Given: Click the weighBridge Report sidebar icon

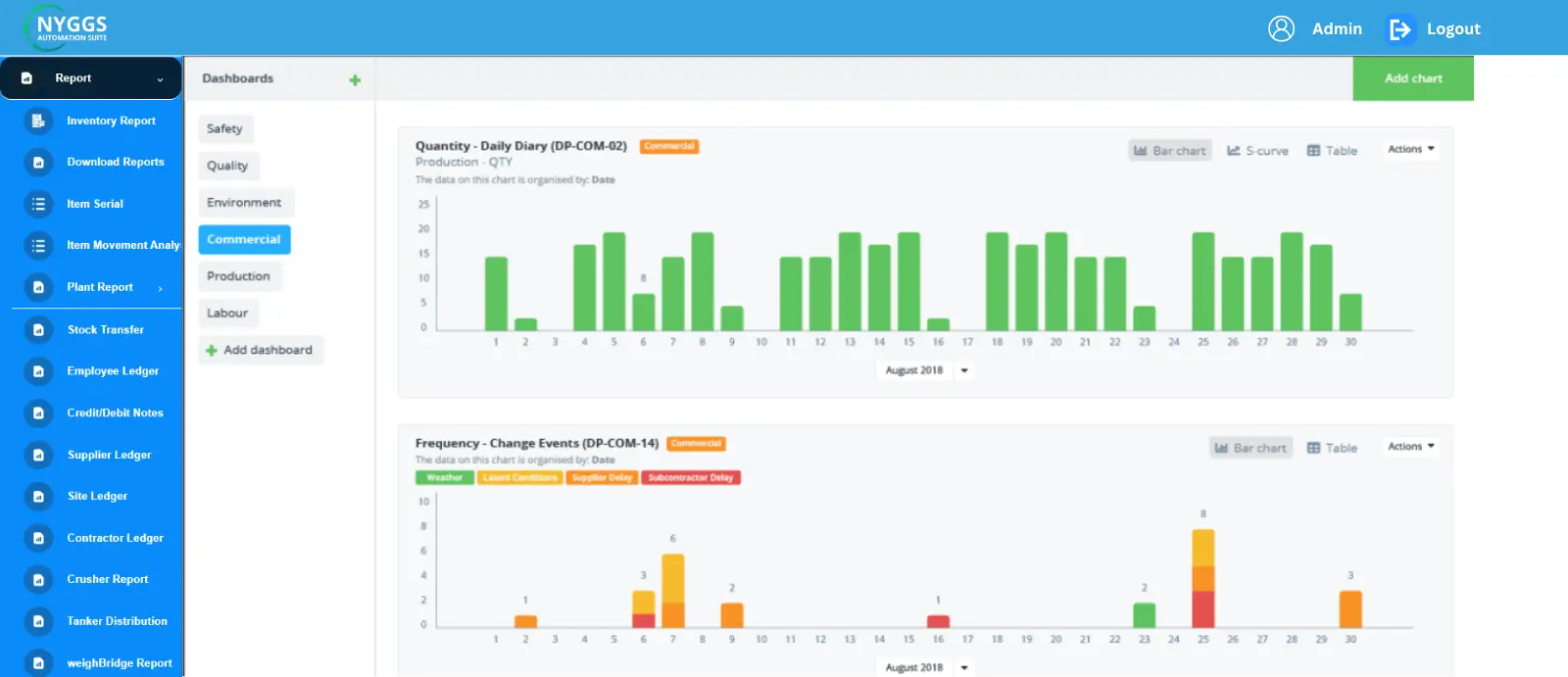Looking at the screenshot, I should [x=38, y=663].
